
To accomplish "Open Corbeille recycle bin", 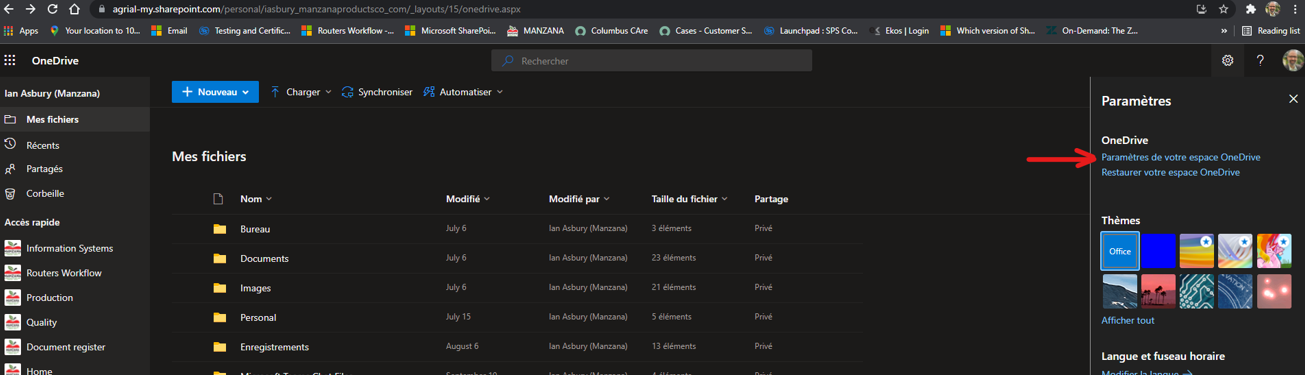I will tap(45, 193).
